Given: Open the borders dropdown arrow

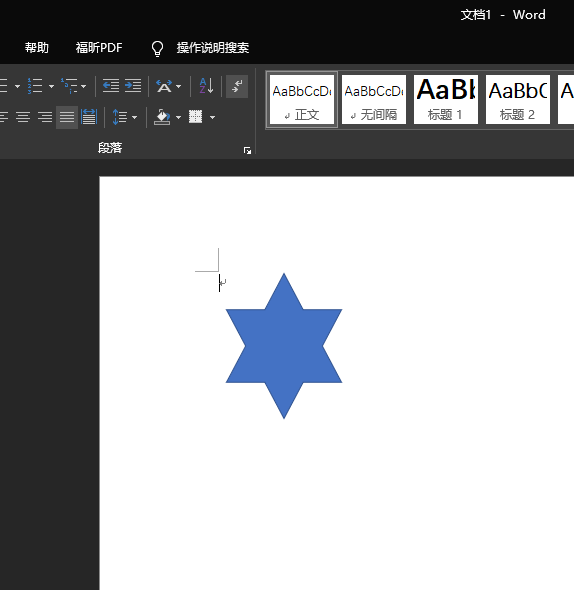Looking at the screenshot, I should click(x=212, y=117).
